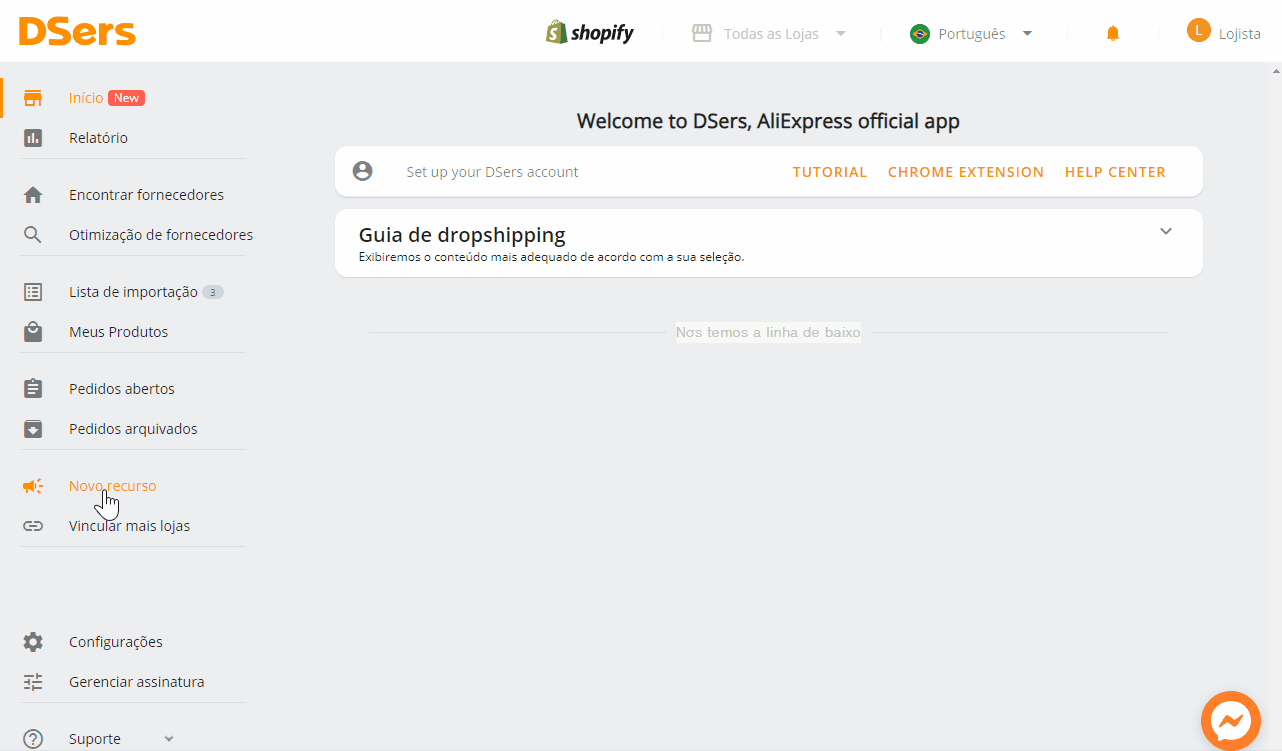1282x751 pixels.
Task: Click the TUTORIAL link
Action: [830, 172]
